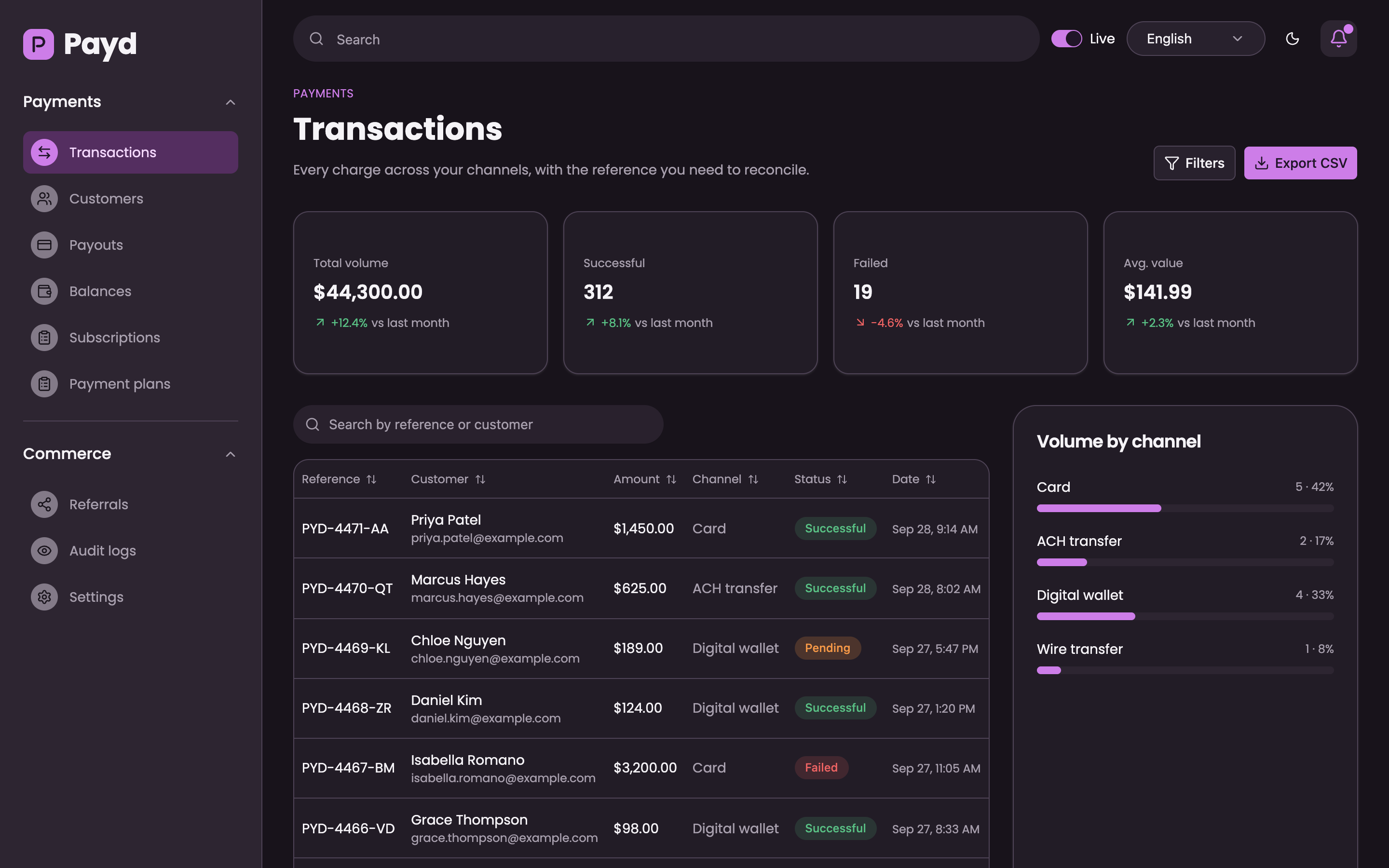1389x868 pixels.
Task: Click the reference search magnifier icon
Action: pos(312,424)
